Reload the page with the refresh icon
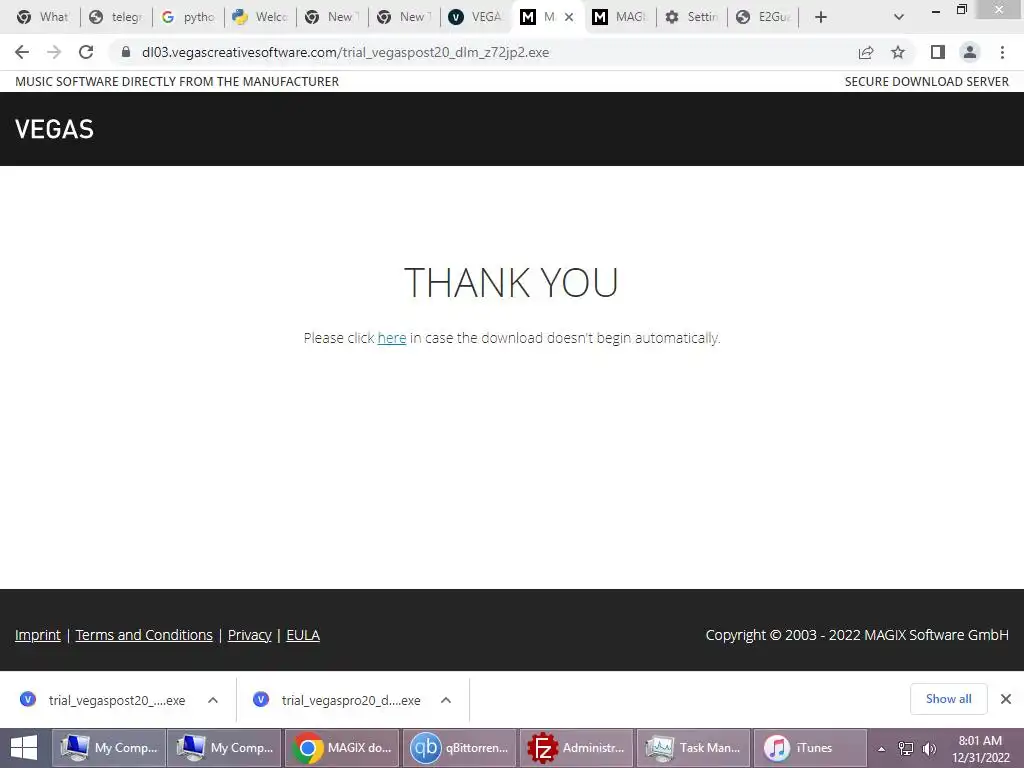Viewport: 1024px width, 768px height. click(86, 52)
